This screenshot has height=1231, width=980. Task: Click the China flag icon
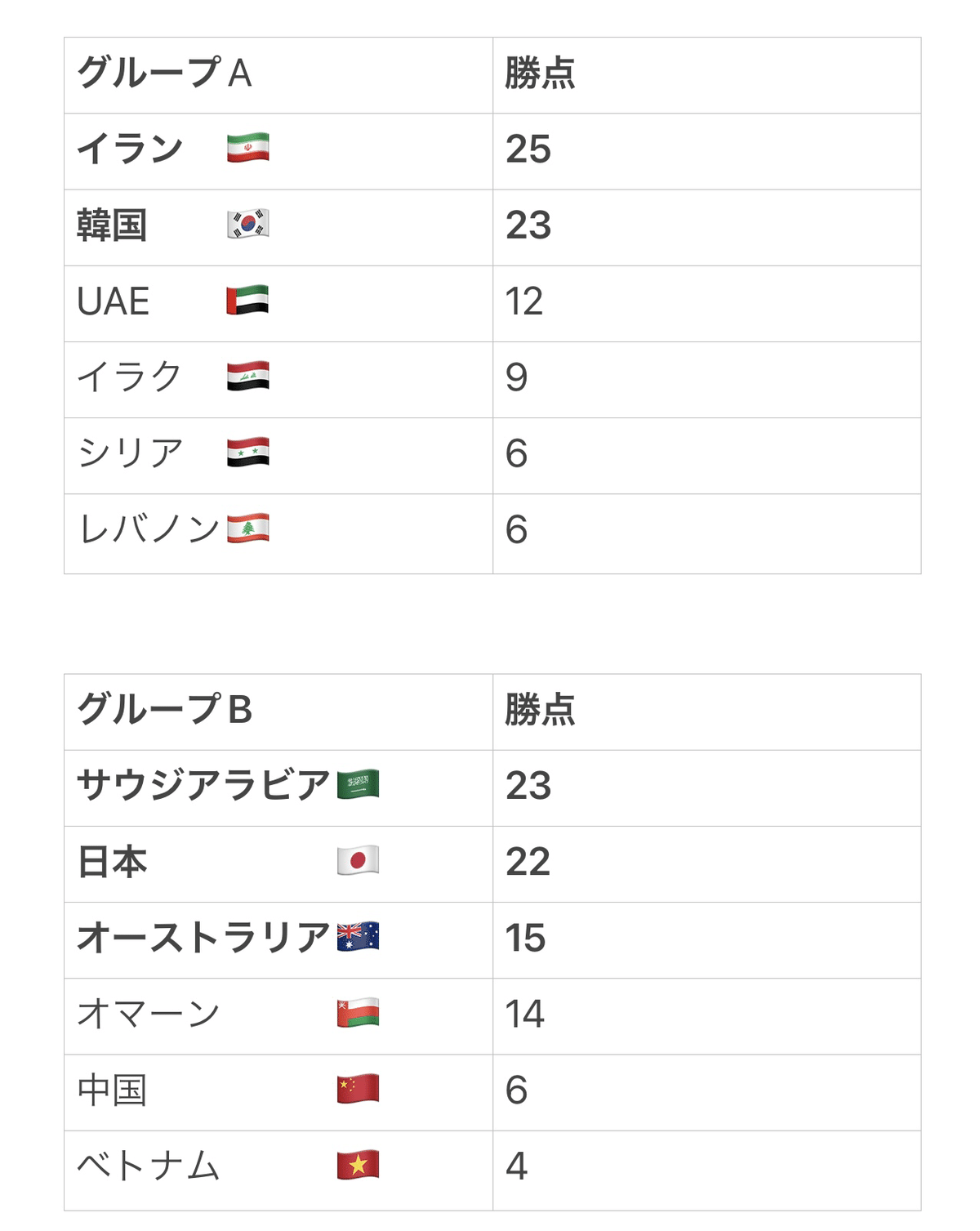click(359, 1089)
